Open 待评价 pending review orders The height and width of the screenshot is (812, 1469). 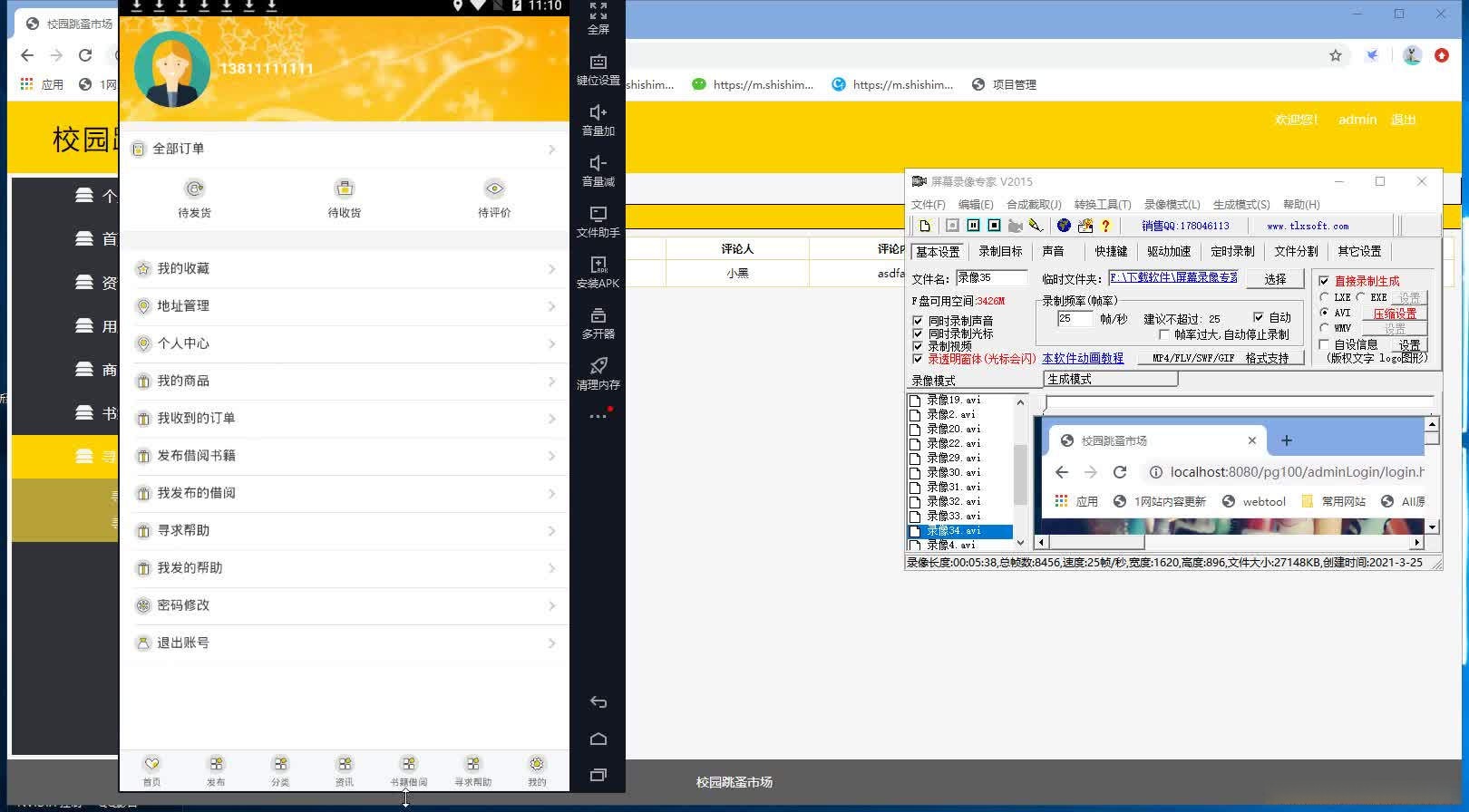pyautogui.click(x=494, y=198)
